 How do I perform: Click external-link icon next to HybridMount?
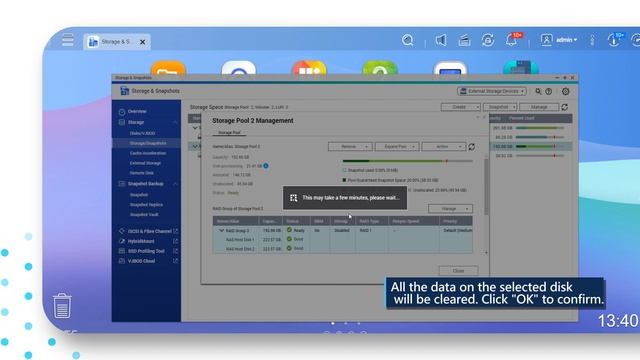pyautogui.click(x=176, y=241)
